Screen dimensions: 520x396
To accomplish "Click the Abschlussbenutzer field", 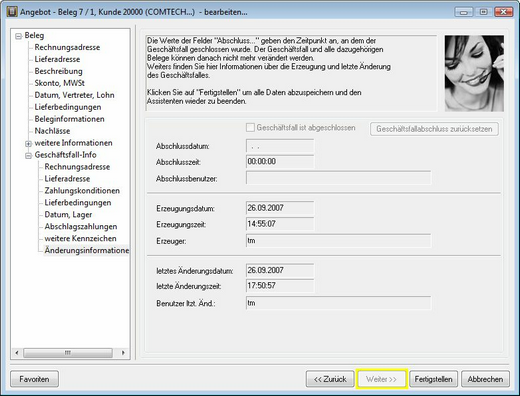I will point(338,178).
